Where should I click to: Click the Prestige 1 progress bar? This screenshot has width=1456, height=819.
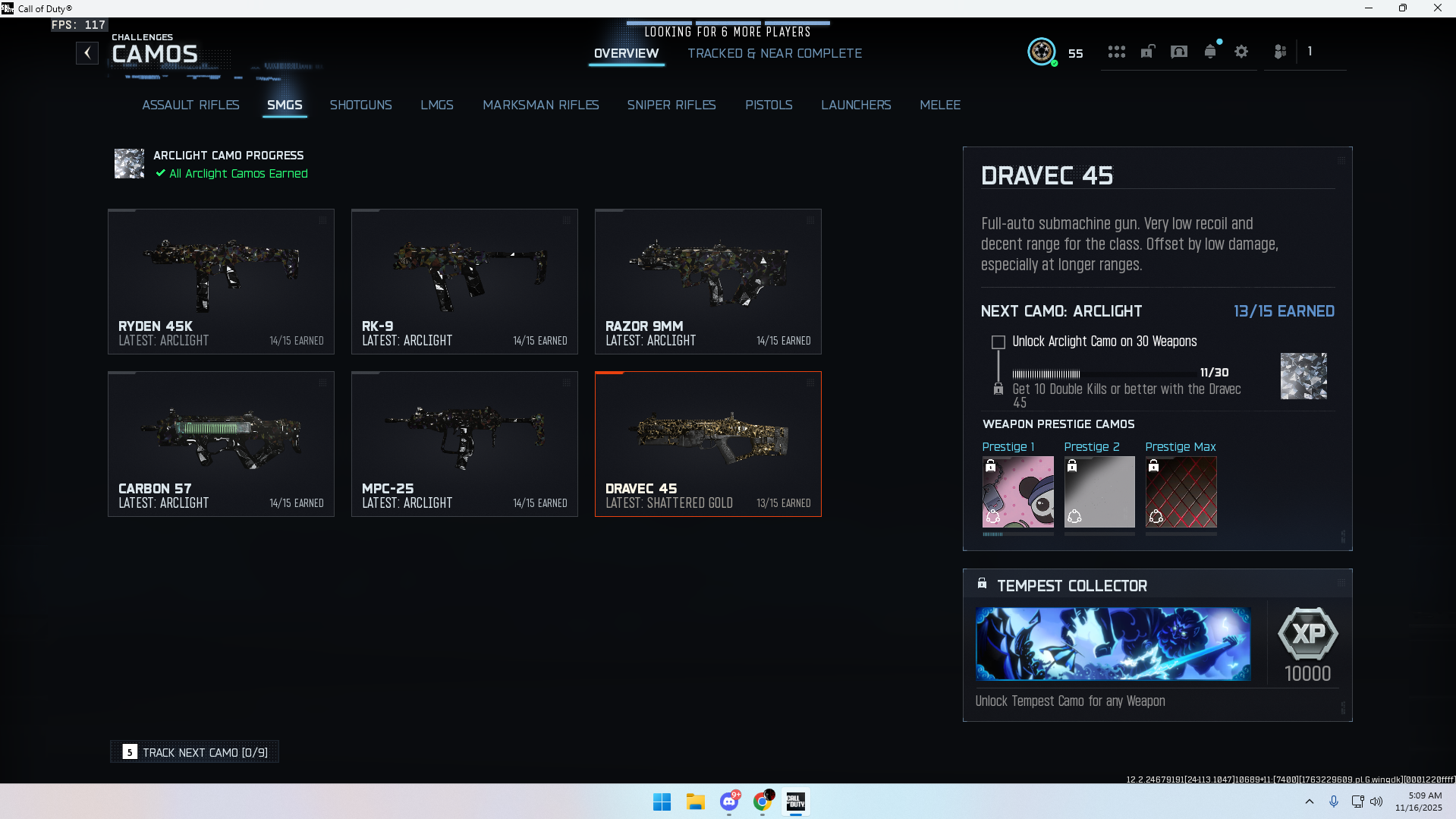point(1018,534)
